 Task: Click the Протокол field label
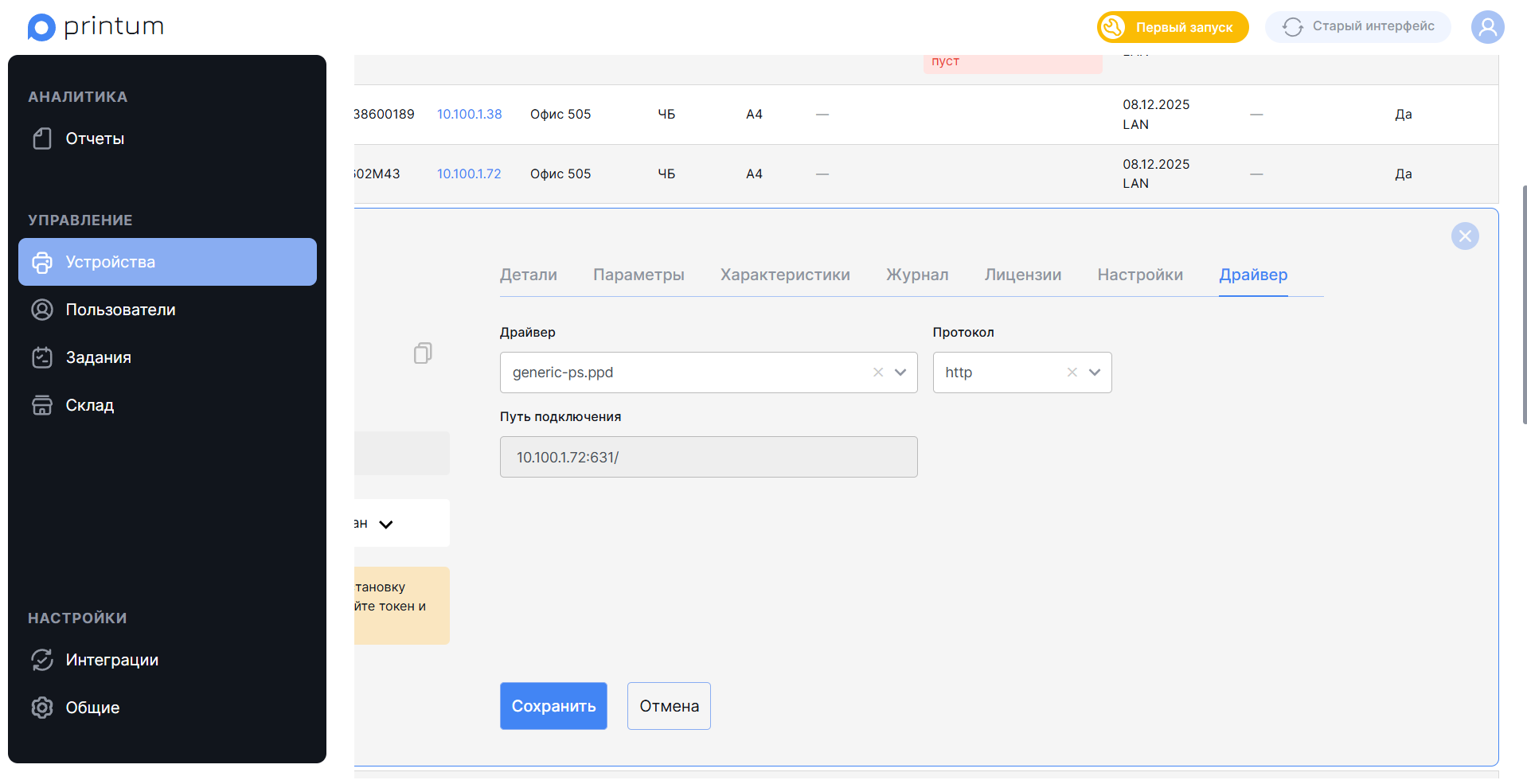point(963,332)
